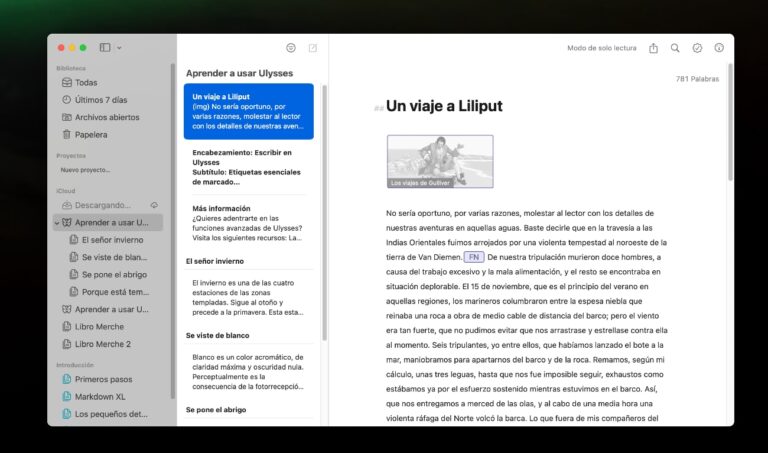Click Nuevo proyecto... link
This screenshot has width=768, height=453.
(85, 170)
